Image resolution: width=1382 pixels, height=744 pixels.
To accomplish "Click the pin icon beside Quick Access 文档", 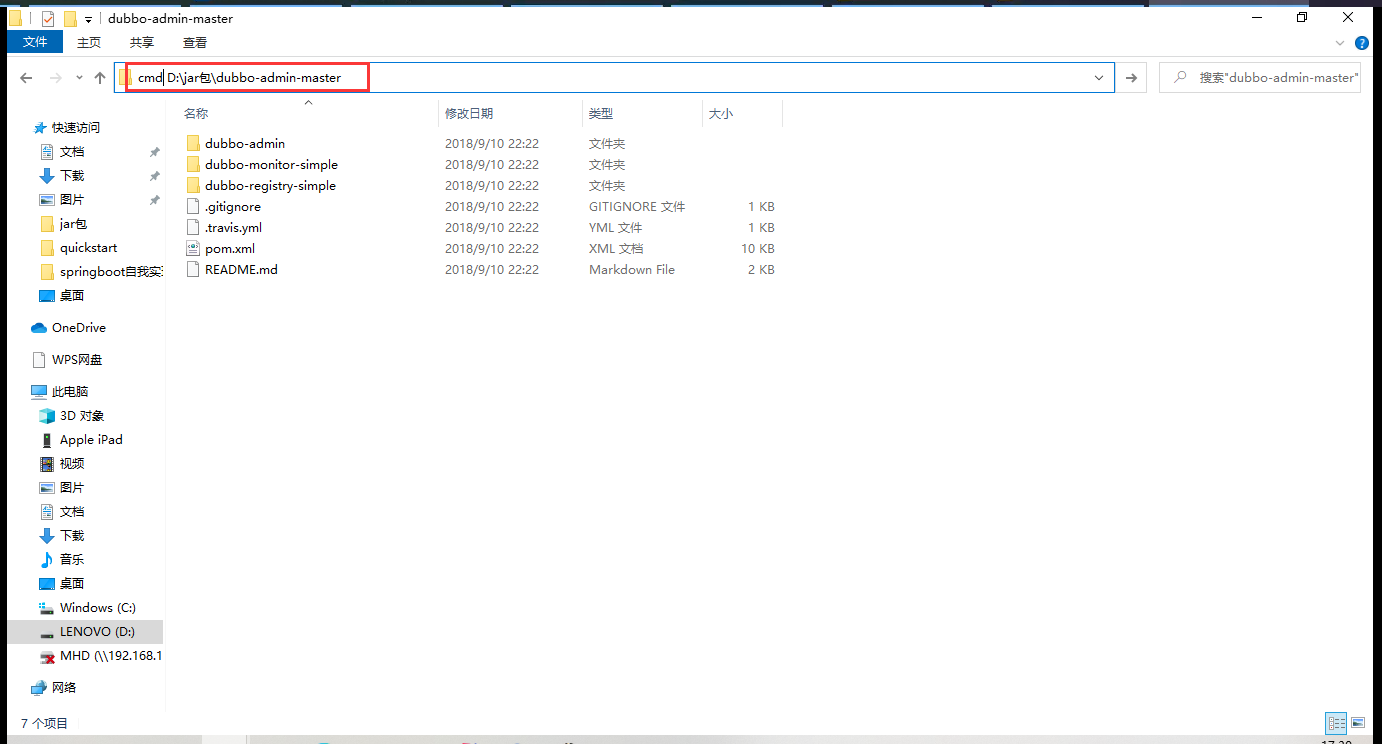I will (x=154, y=152).
